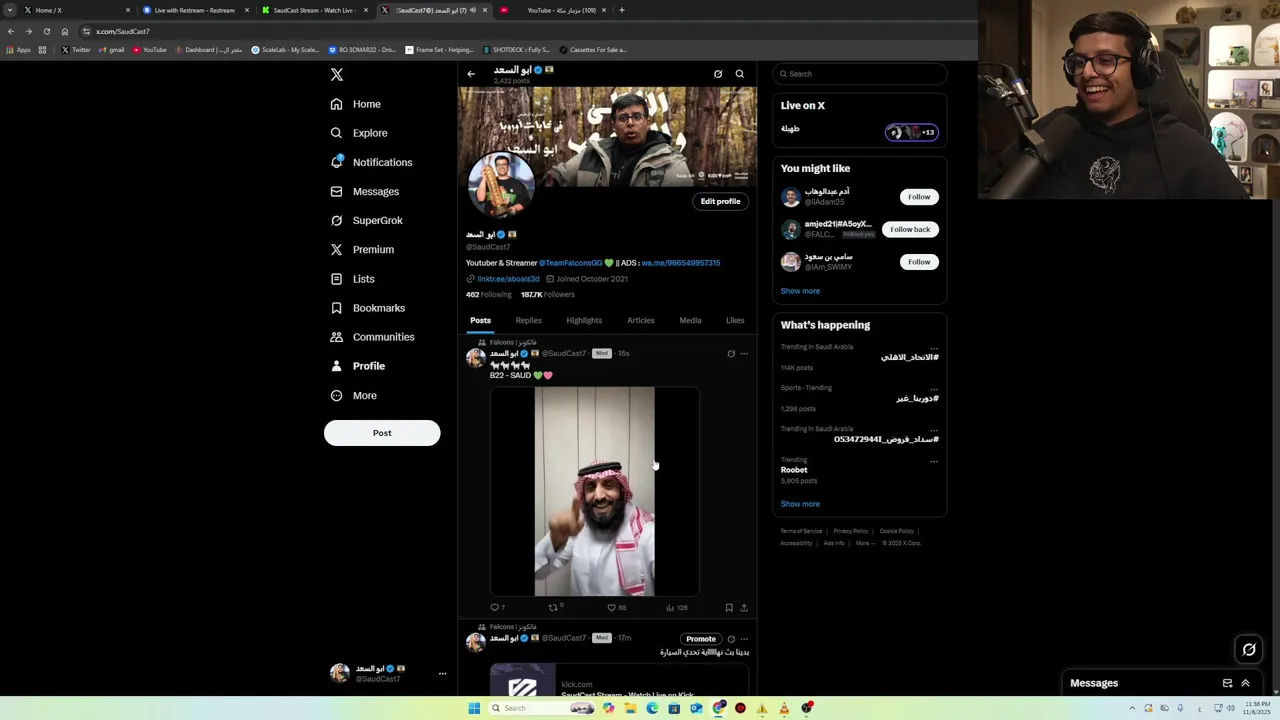The image size is (1280, 720).
Task: Click the Grok icon on the 16s post
Action: [x=731, y=354]
